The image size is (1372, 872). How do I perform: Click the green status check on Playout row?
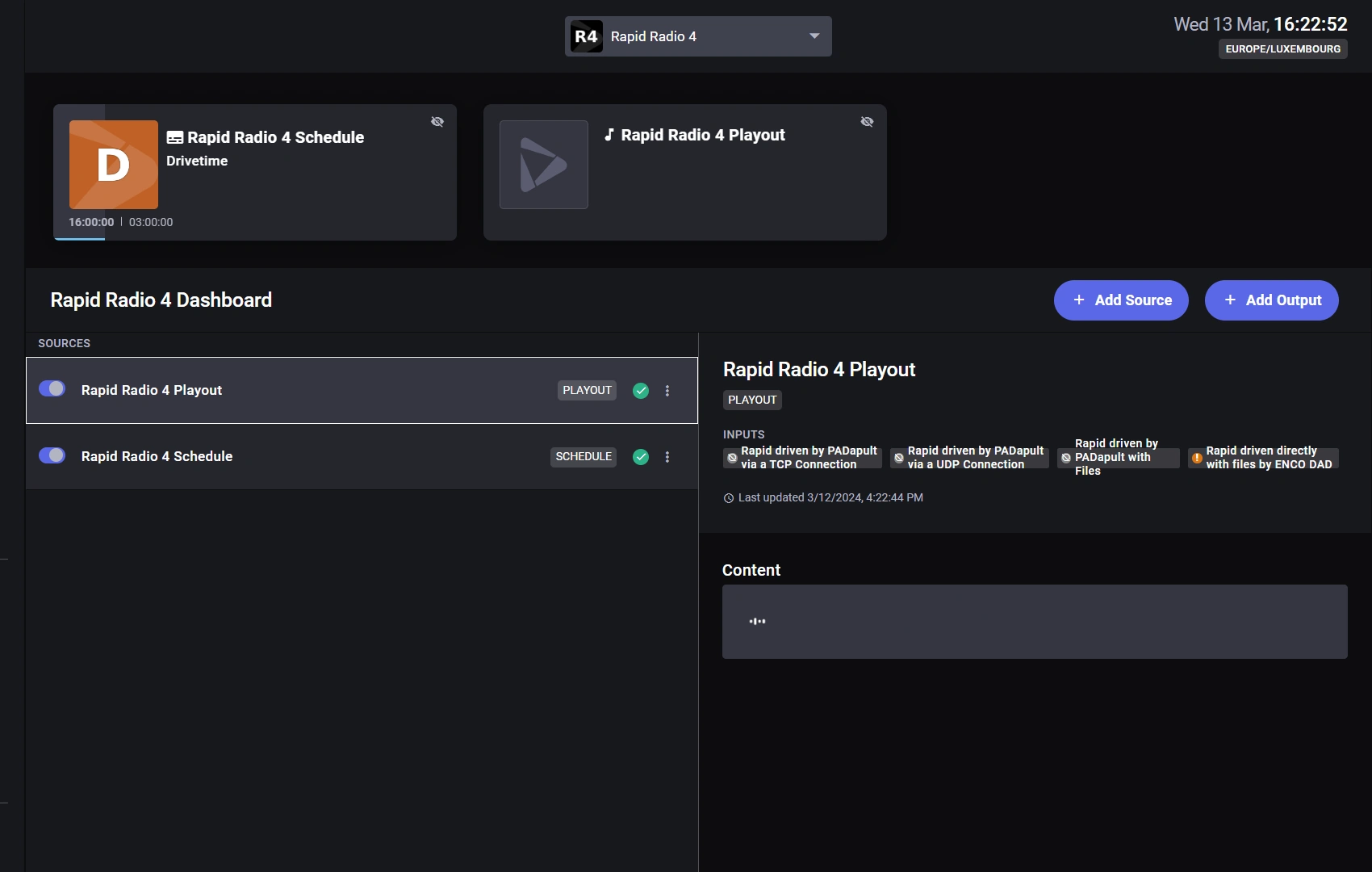coord(641,391)
